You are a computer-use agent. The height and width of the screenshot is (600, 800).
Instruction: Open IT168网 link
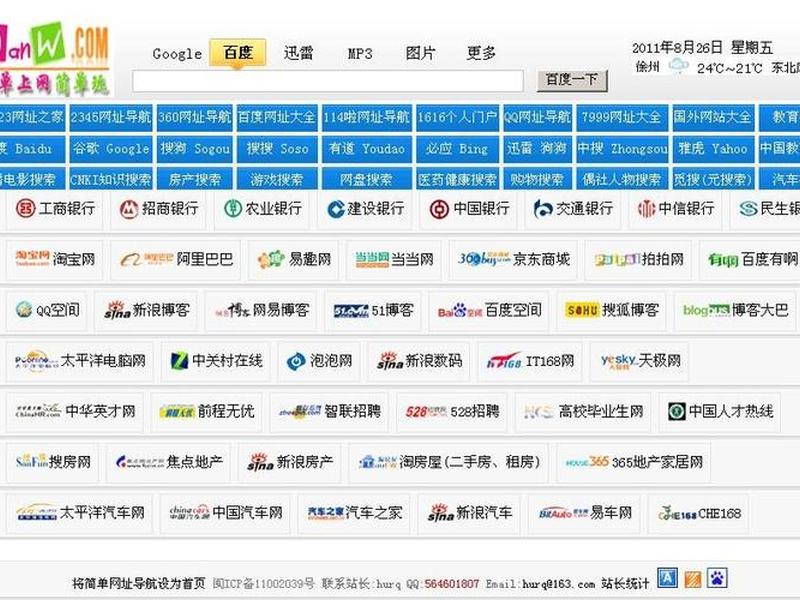[x=530, y=361]
